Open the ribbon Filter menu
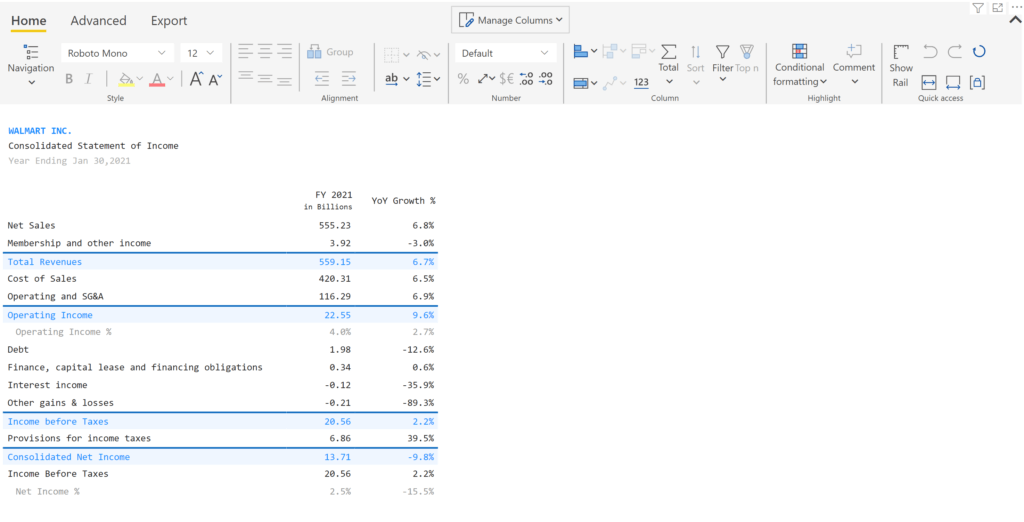This screenshot has width=1024, height=522. point(722,63)
